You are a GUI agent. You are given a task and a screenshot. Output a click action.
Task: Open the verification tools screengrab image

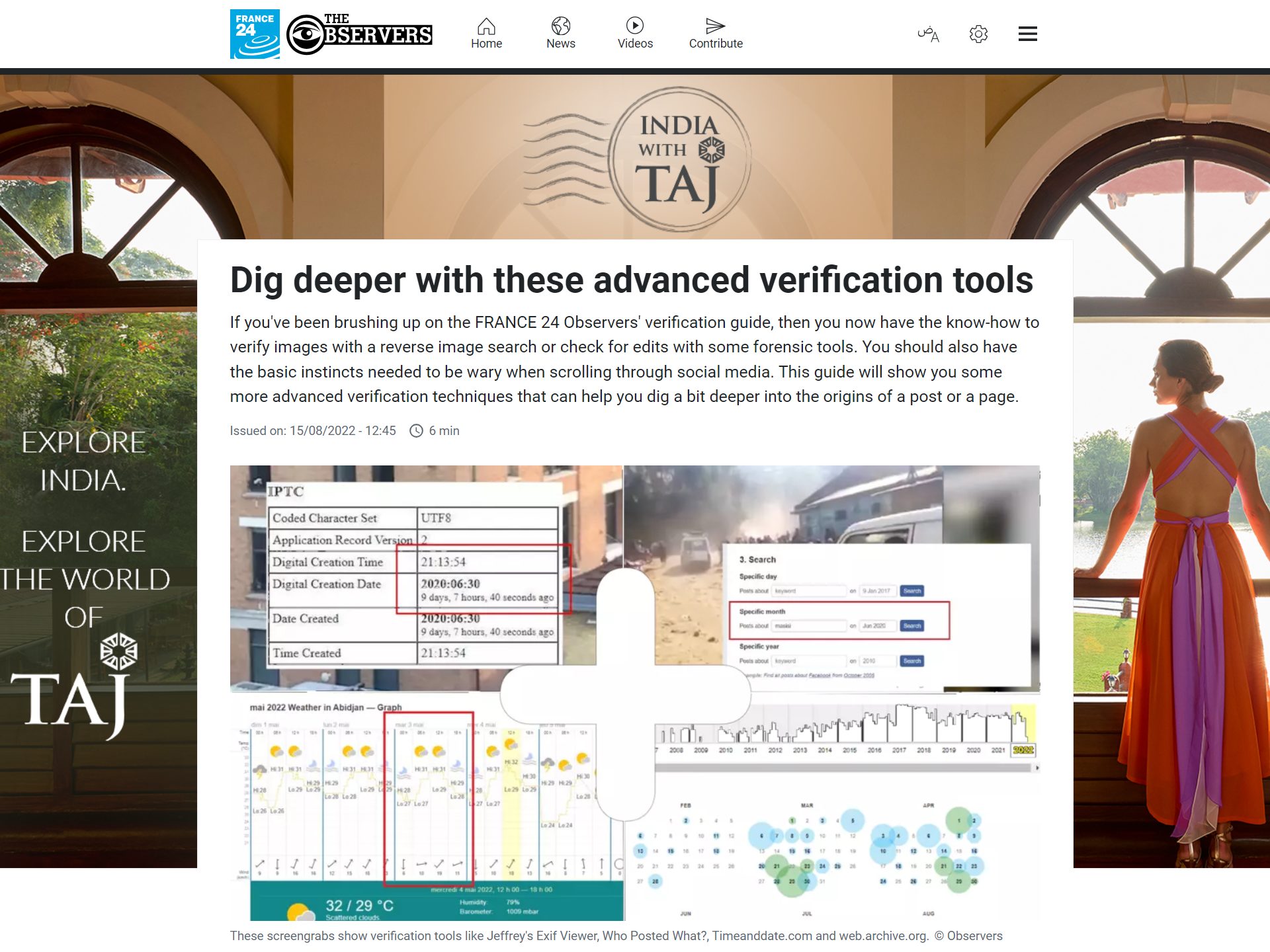634,693
